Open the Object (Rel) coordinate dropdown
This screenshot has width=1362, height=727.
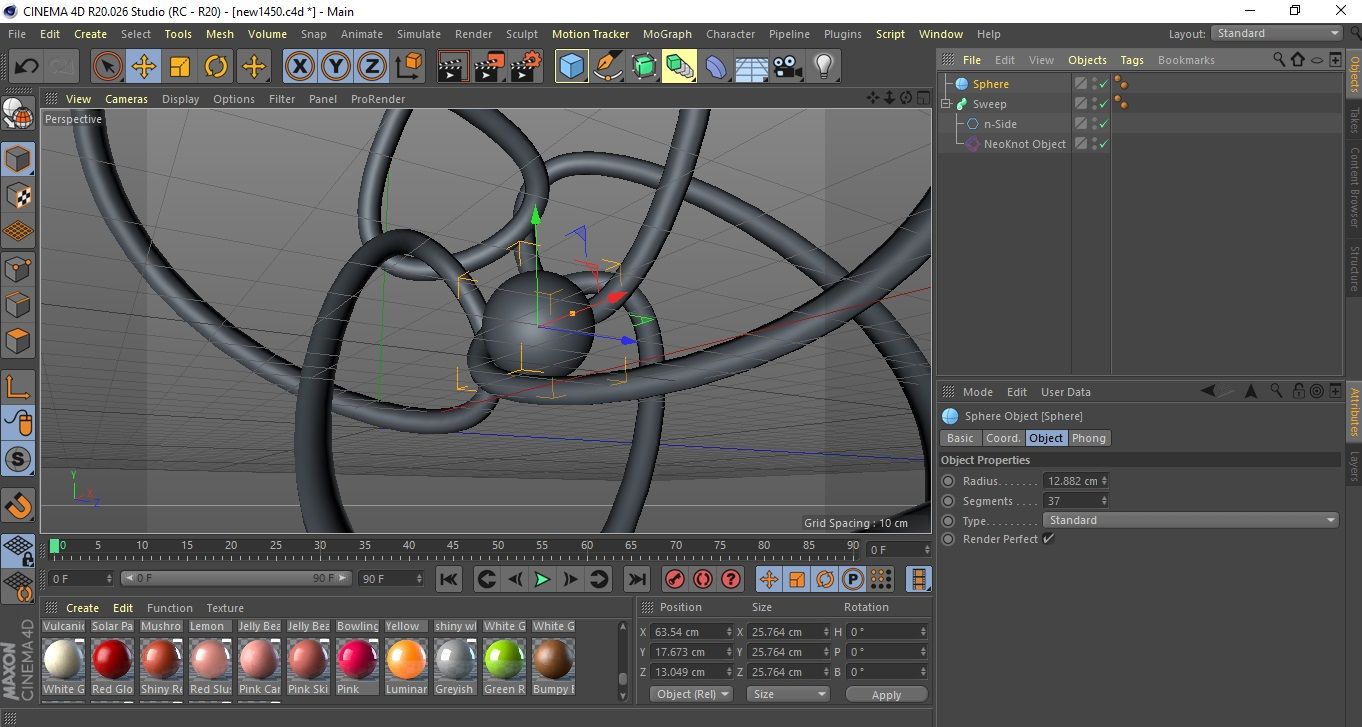coord(691,694)
